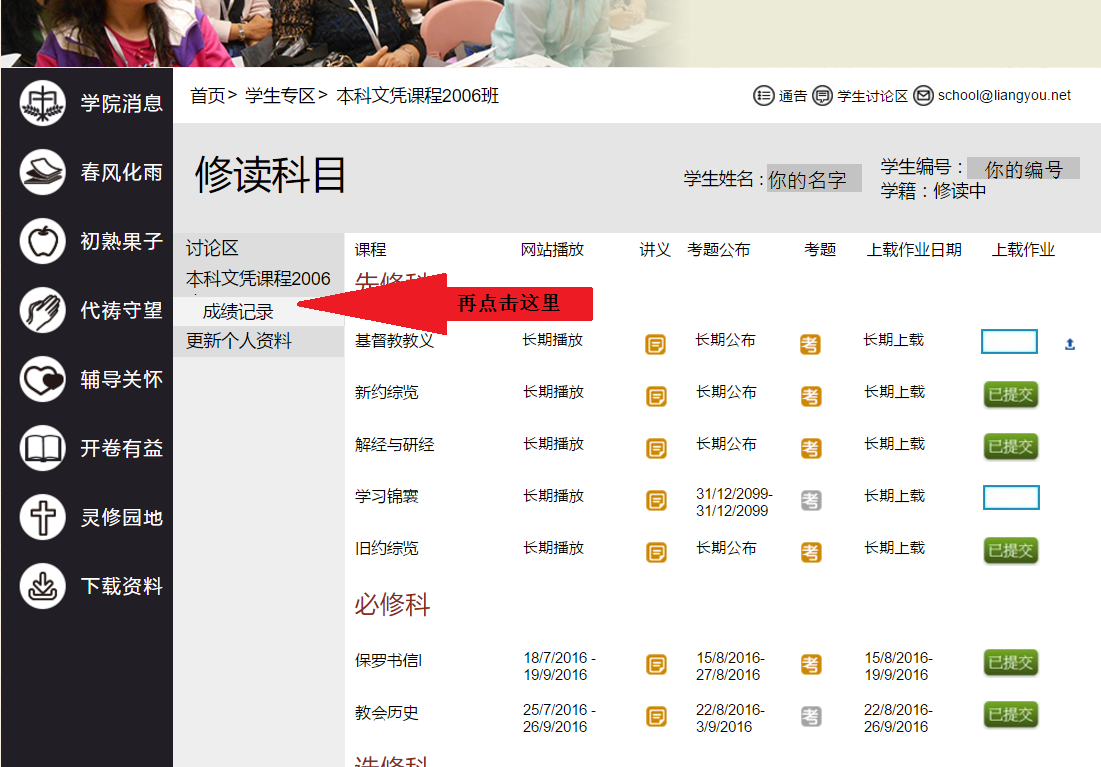Click 已提交 button for 解经与研经
The height and width of the screenshot is (767, 1101).
click(x=1010, y=446)
